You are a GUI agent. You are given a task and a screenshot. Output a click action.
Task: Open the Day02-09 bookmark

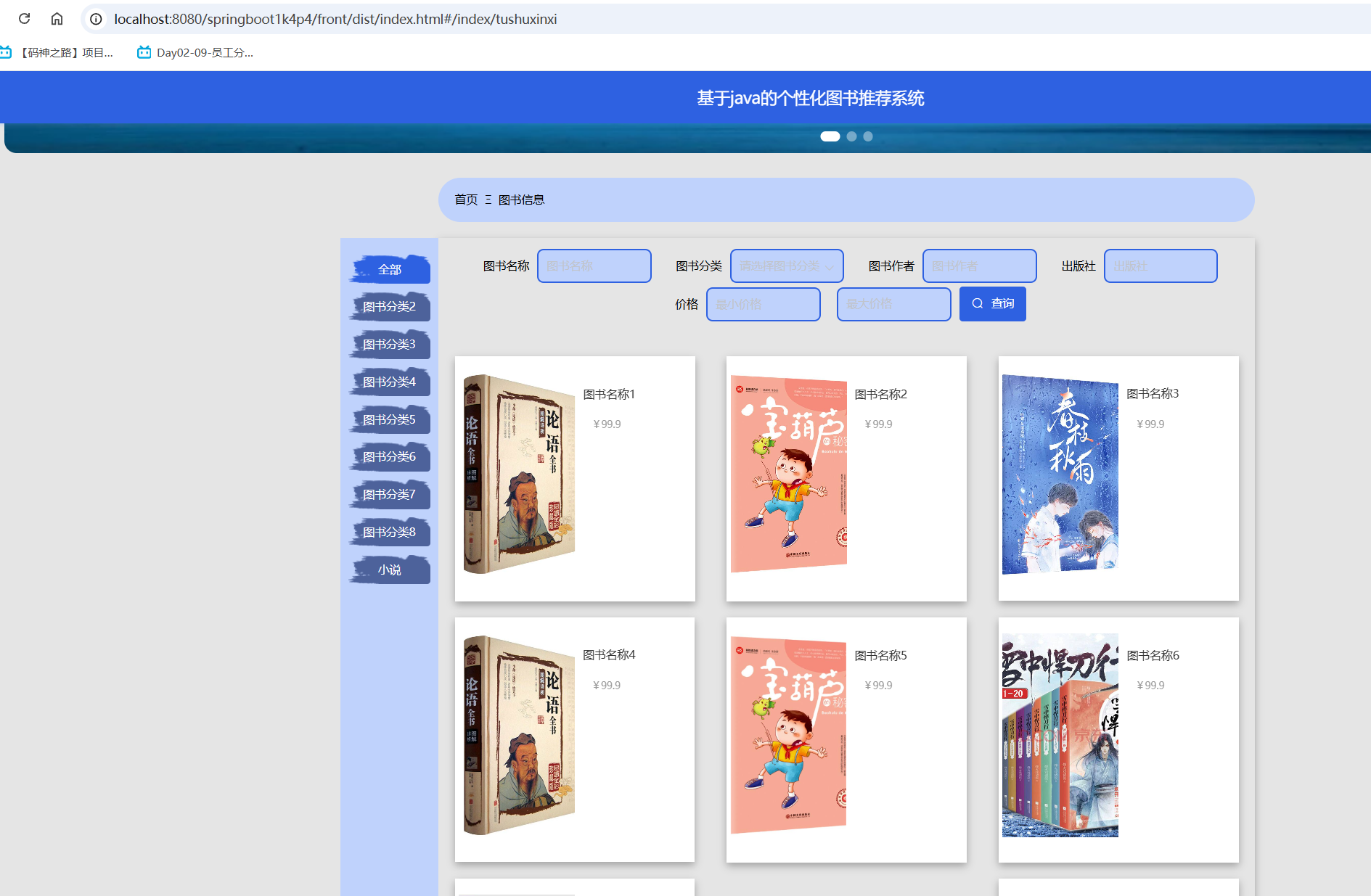point(195,52)
